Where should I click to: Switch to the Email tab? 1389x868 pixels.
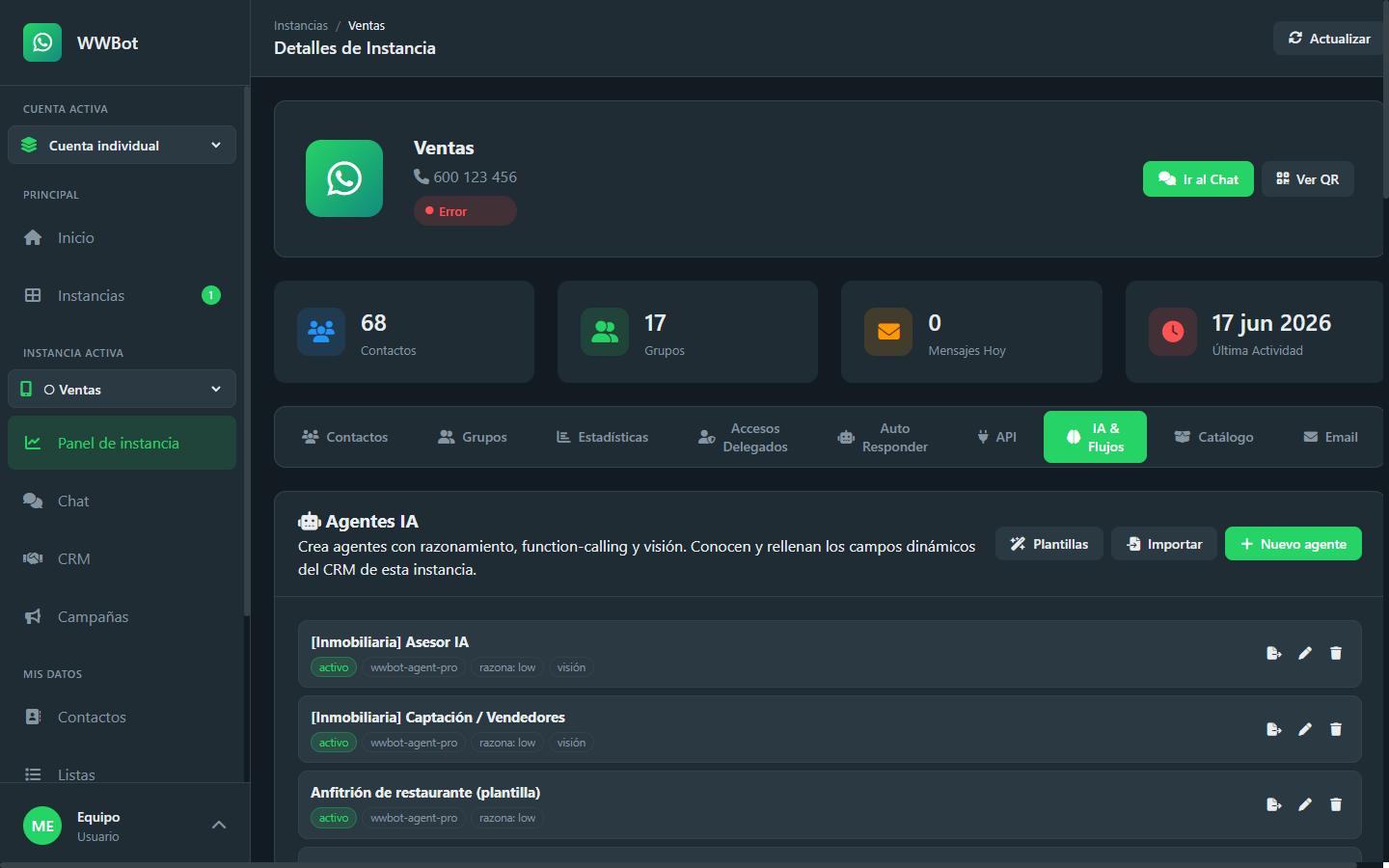(x=1331, y=437)
